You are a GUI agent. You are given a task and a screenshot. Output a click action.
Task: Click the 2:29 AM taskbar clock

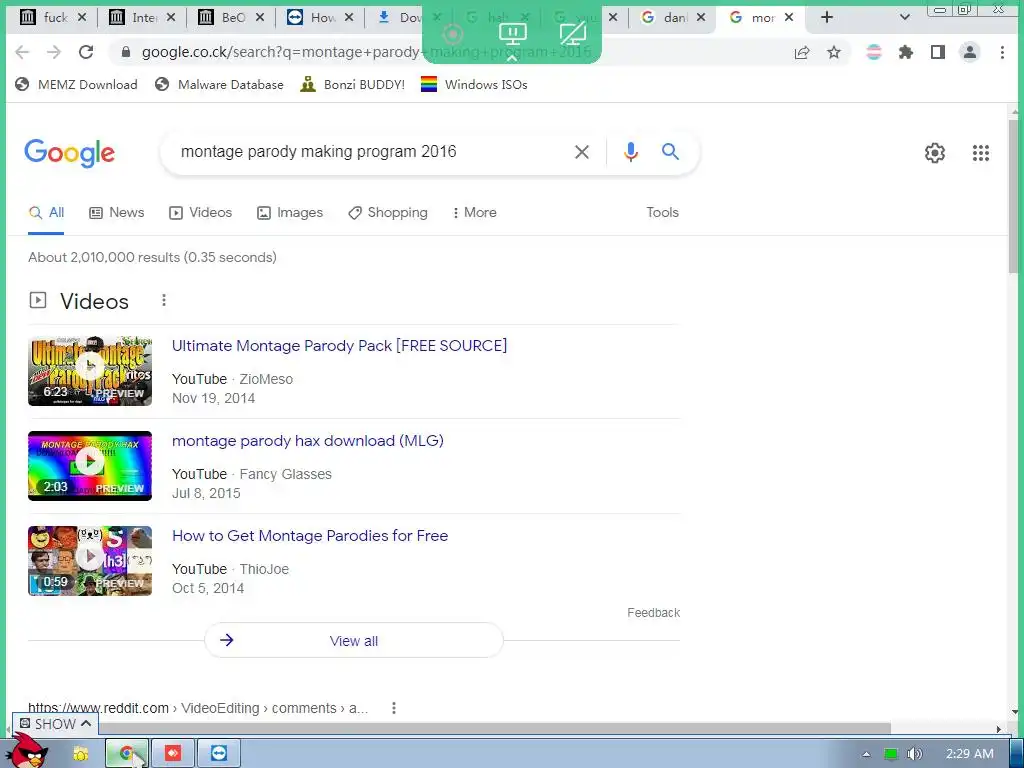pyautogui.click(x=969, y=754)
